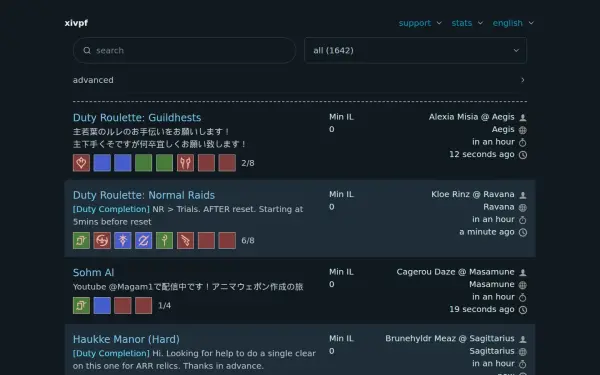Click the magnifier icon in the search box
This screenshot has width=600, height=375.
[87, 51]
